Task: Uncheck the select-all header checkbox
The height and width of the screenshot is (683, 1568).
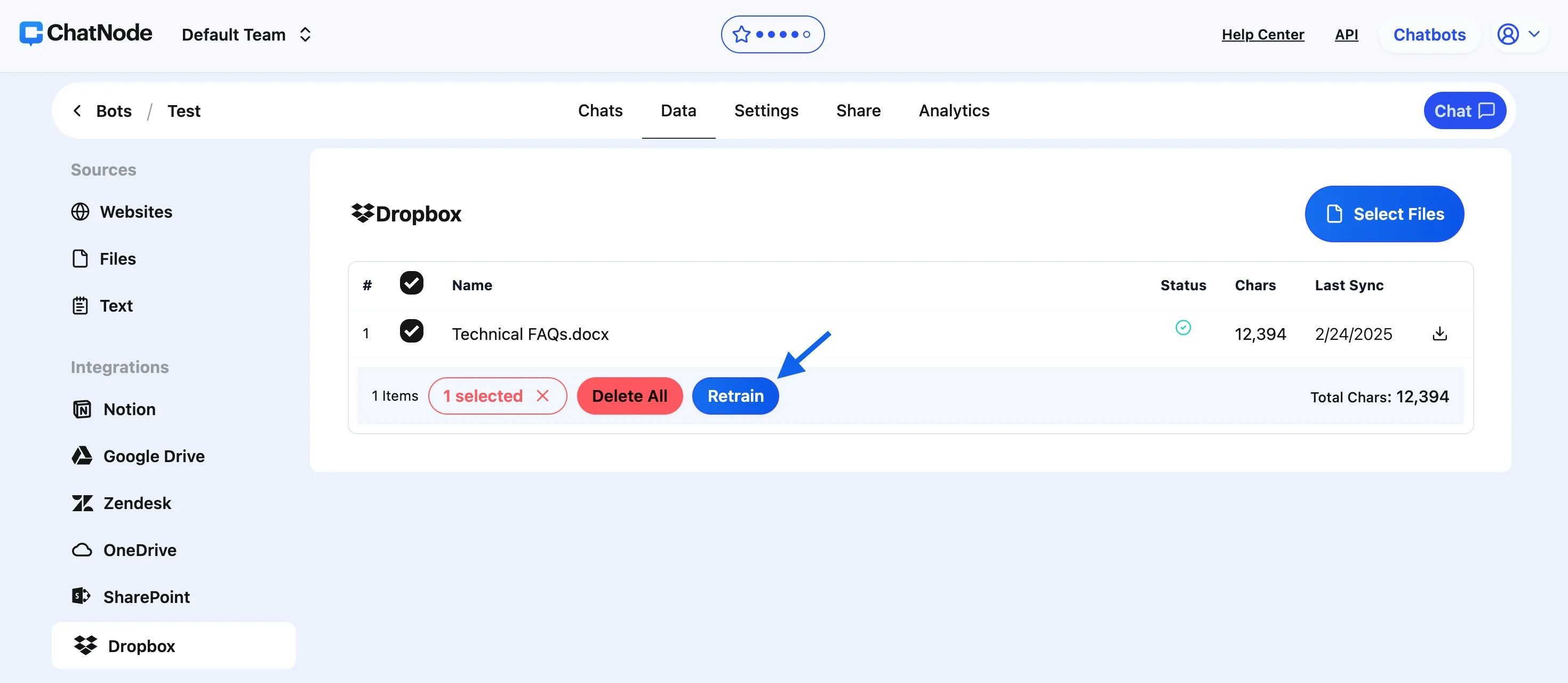Action: click(x=412, y=283)
